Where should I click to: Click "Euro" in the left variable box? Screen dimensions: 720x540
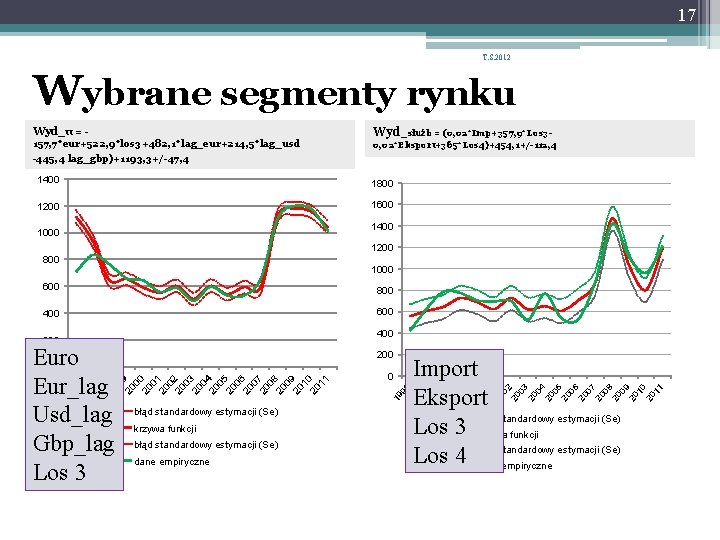(56, 357)
